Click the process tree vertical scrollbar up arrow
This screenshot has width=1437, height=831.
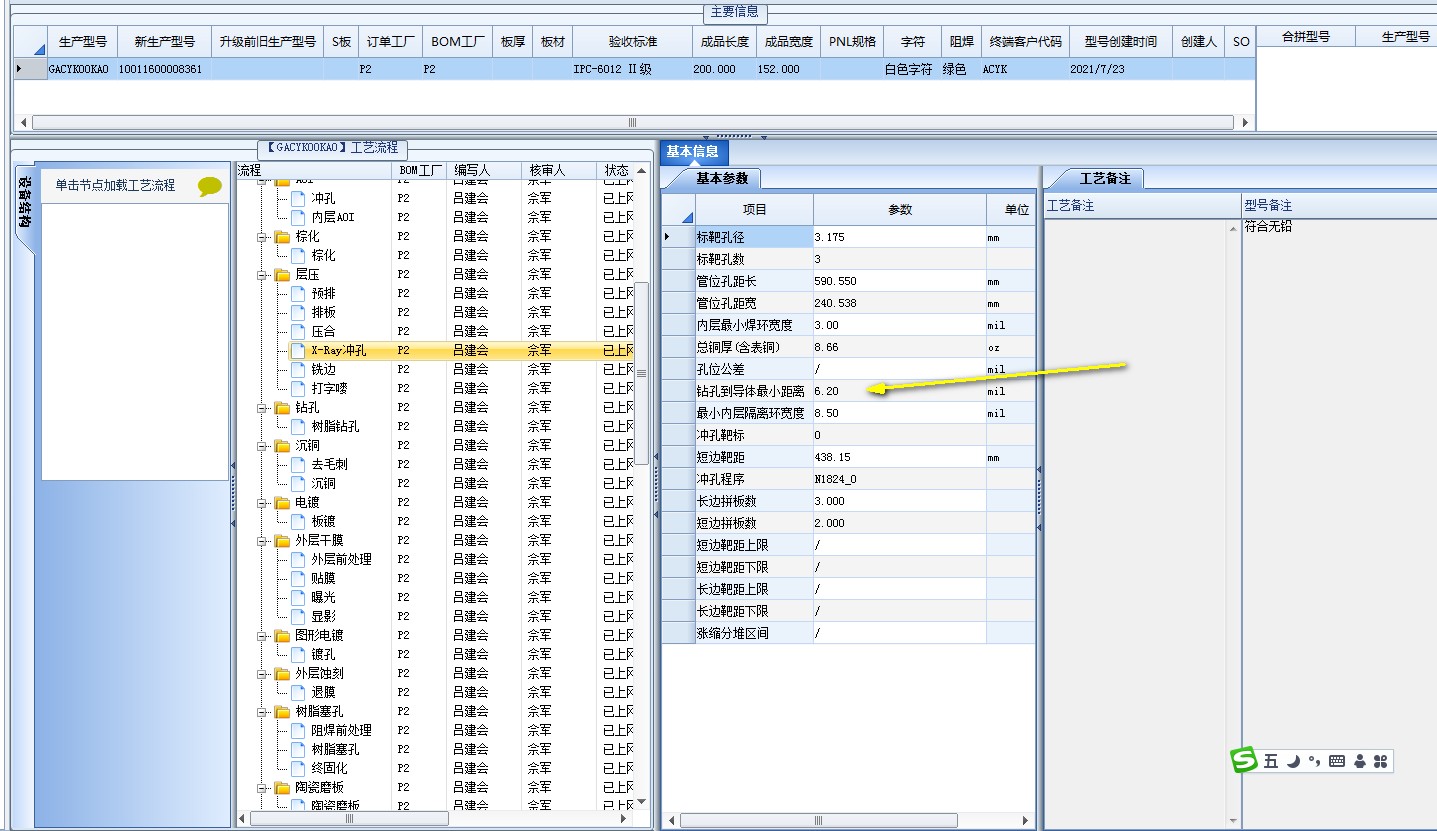pyautogui.click(x=642, y=171)
